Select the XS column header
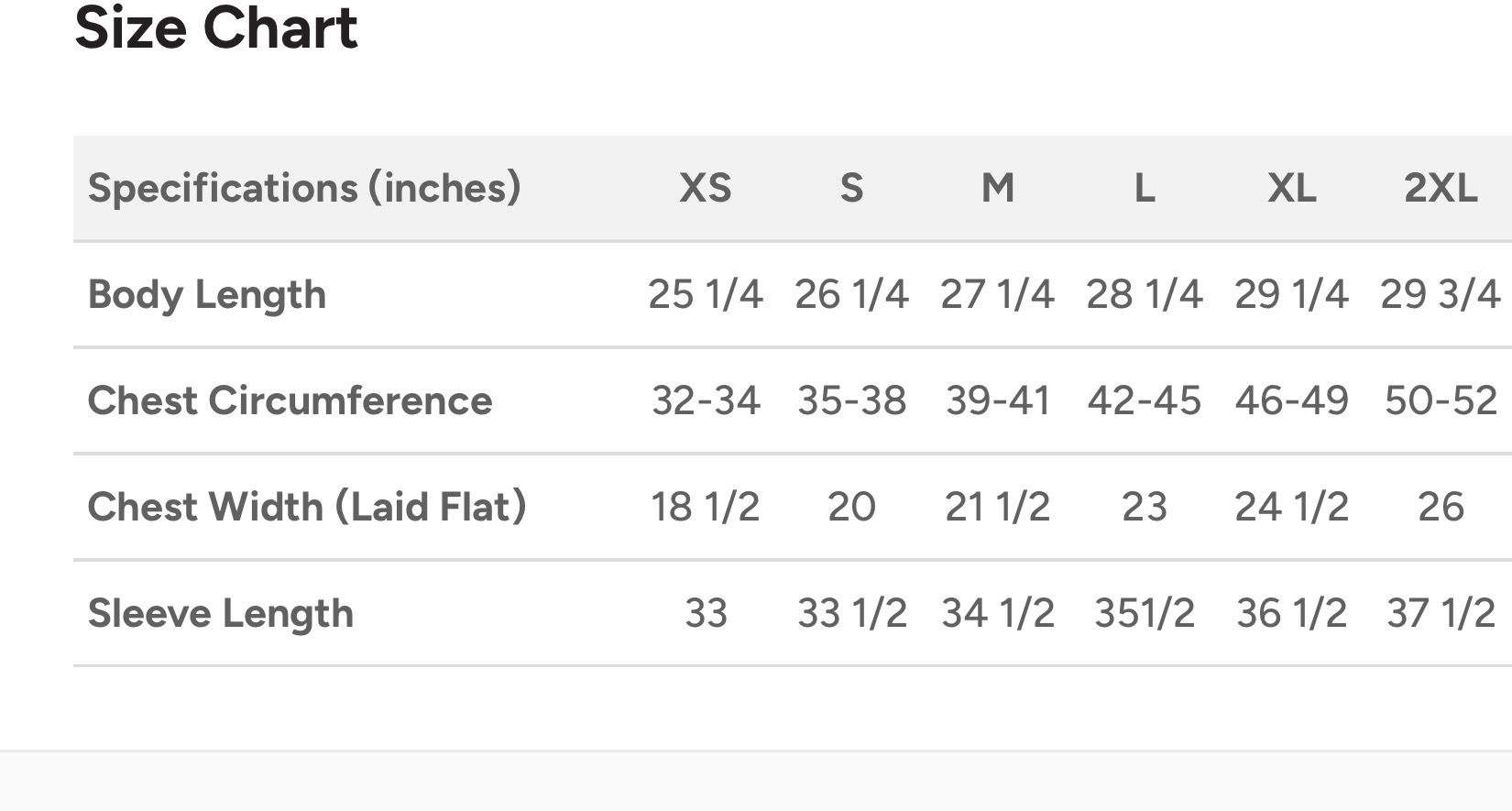This screenshot has height=811, width=1512. pos(706,188)
